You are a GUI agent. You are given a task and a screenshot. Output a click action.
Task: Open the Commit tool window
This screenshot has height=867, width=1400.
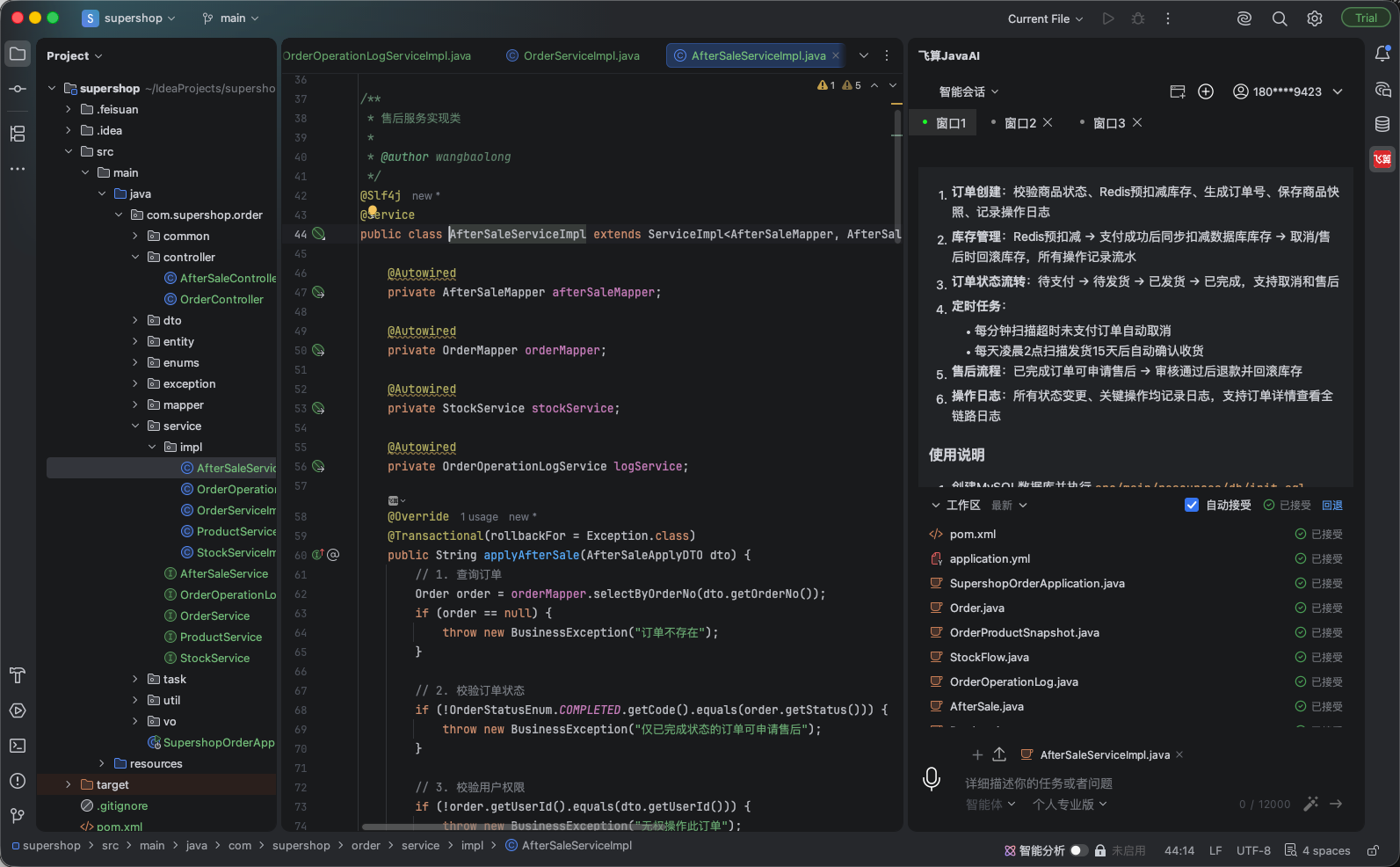18,89
